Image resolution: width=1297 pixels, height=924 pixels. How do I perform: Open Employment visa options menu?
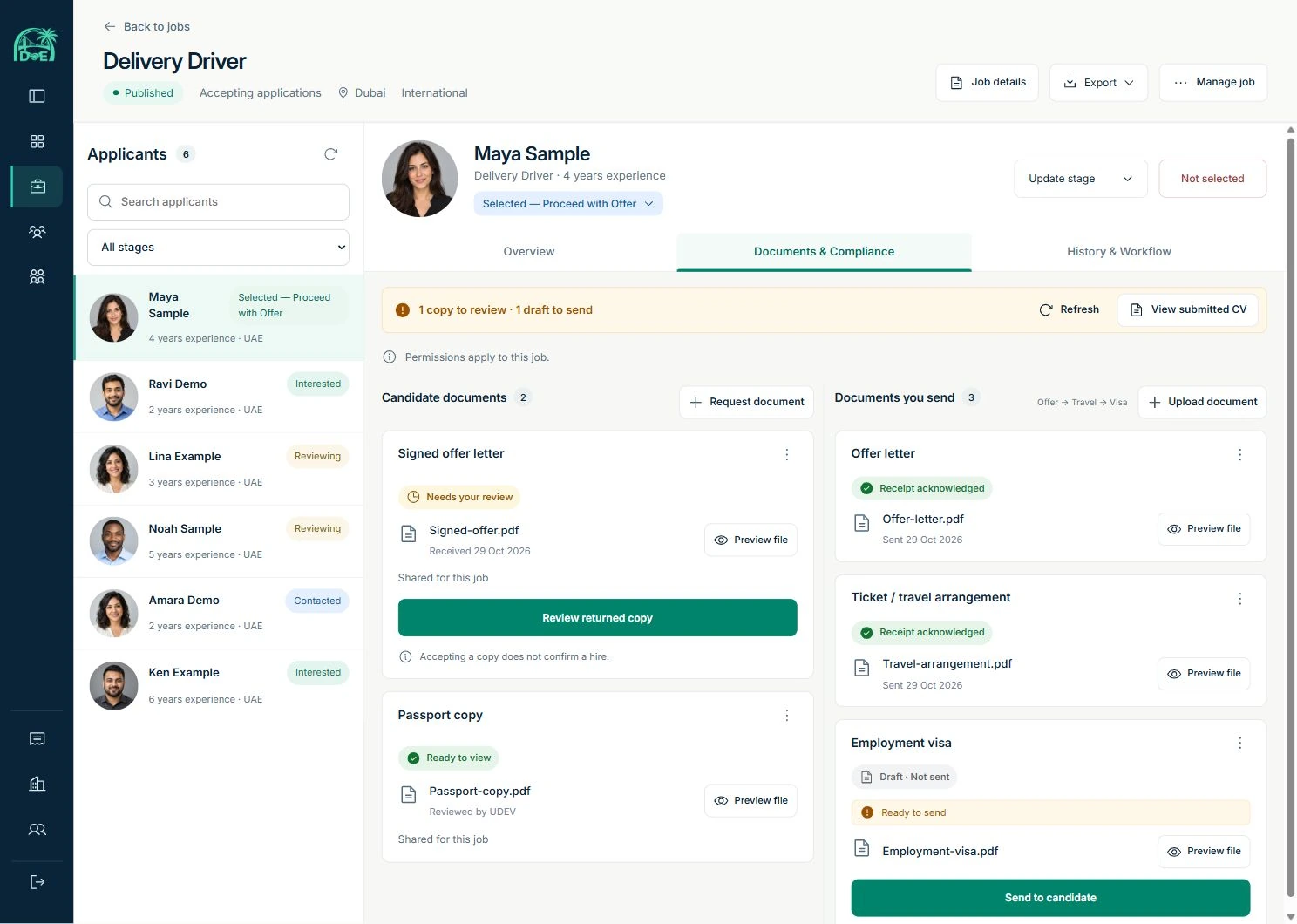[x=1239, y=744]
